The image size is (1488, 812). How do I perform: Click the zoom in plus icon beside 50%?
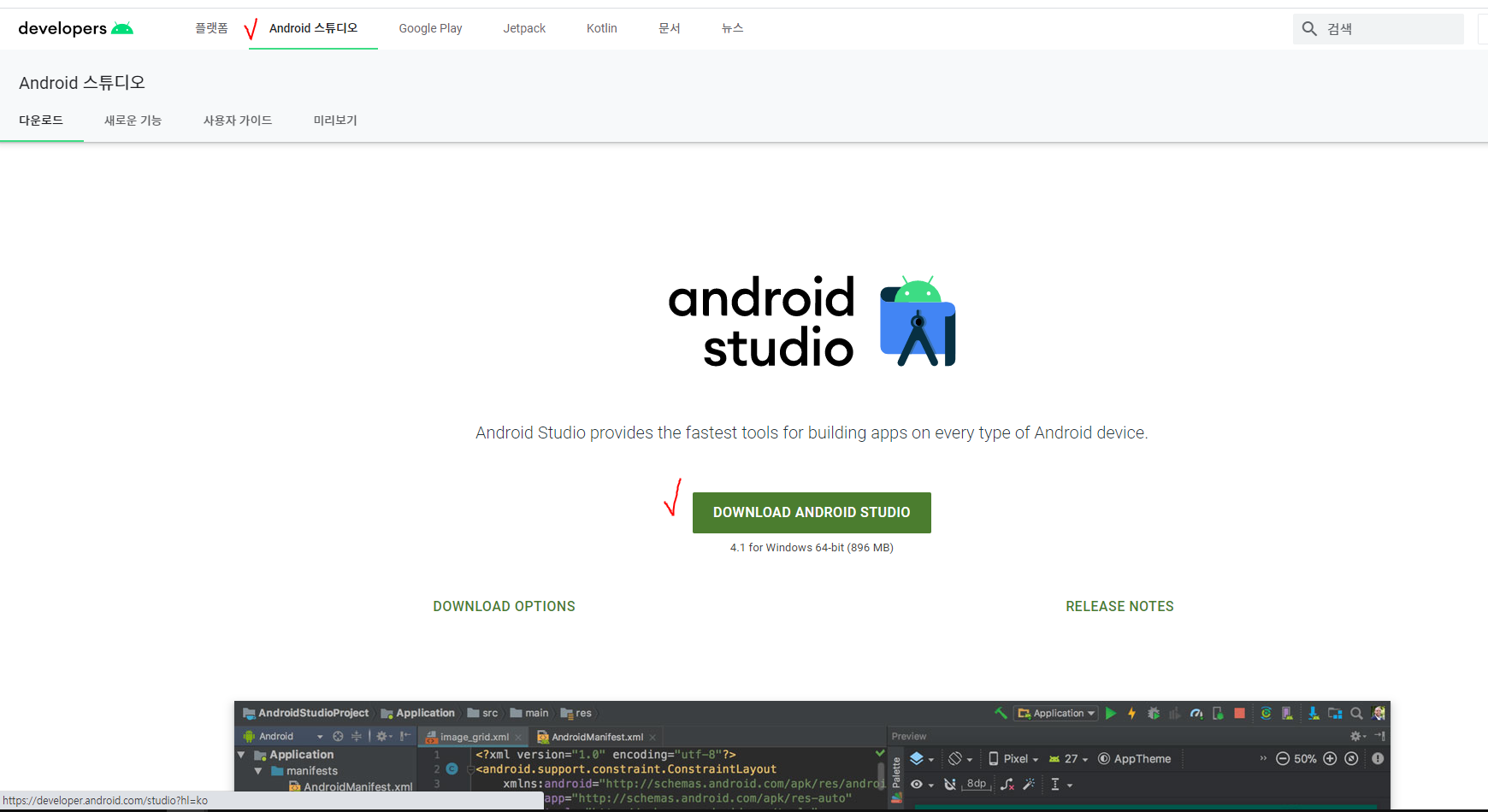pyautogui.click(x=1330, y=758)
